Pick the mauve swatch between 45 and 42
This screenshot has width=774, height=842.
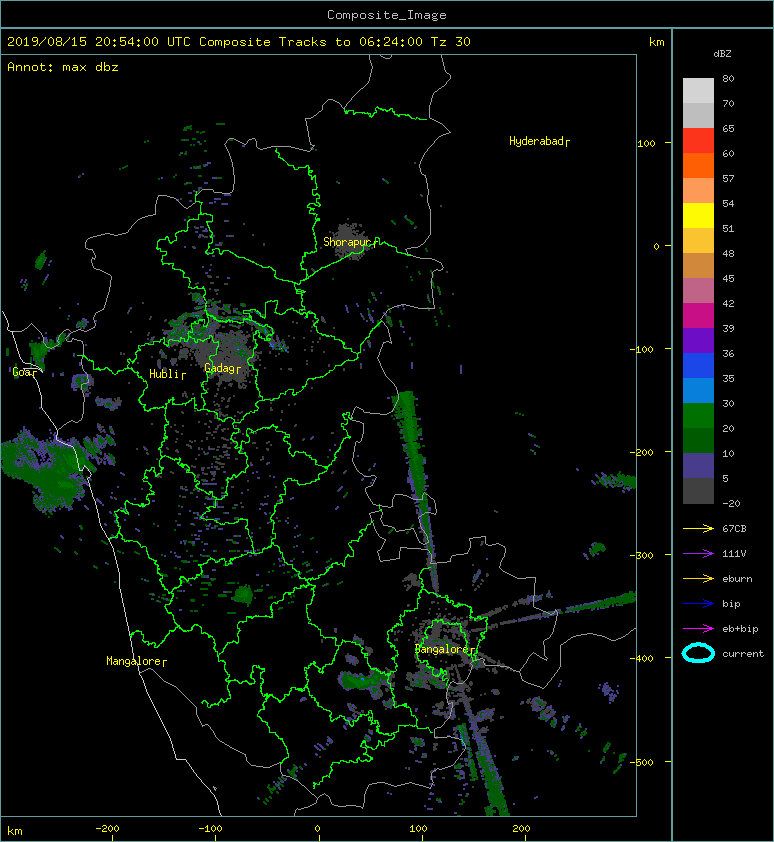pyautogui.click(x=698, y=291)
